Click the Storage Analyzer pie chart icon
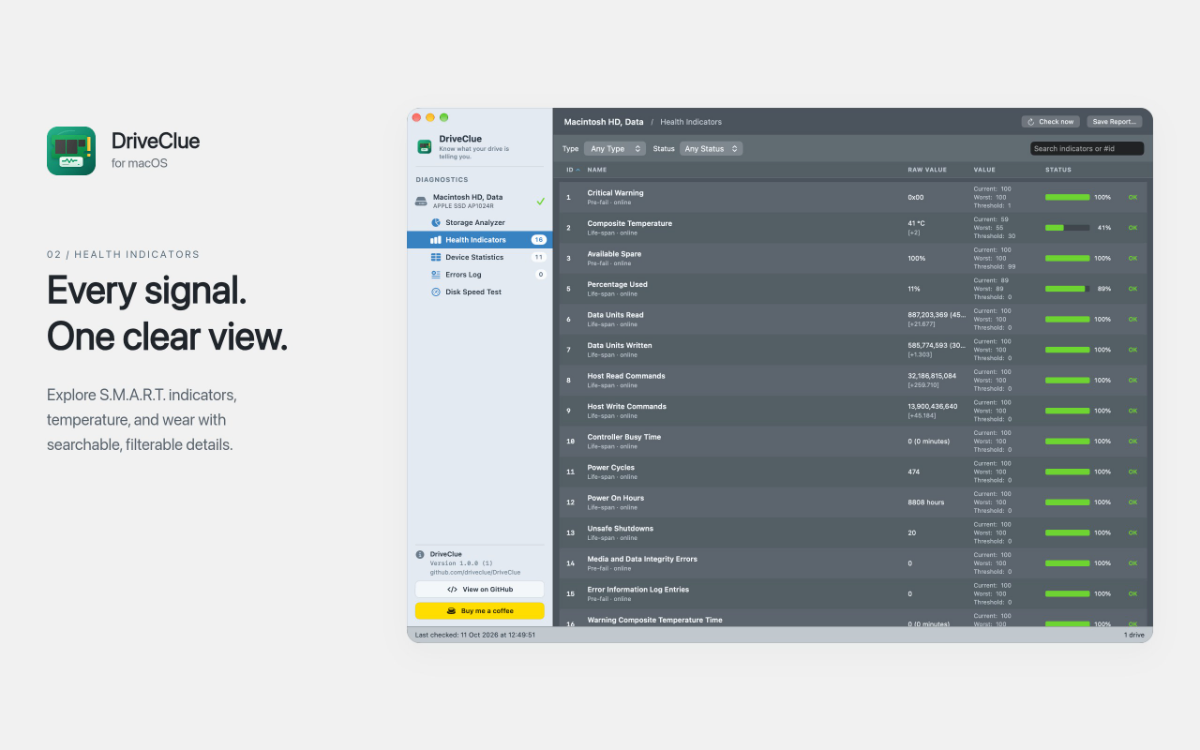The width and height of the screenshot is (1200, 750). (436, 222)
